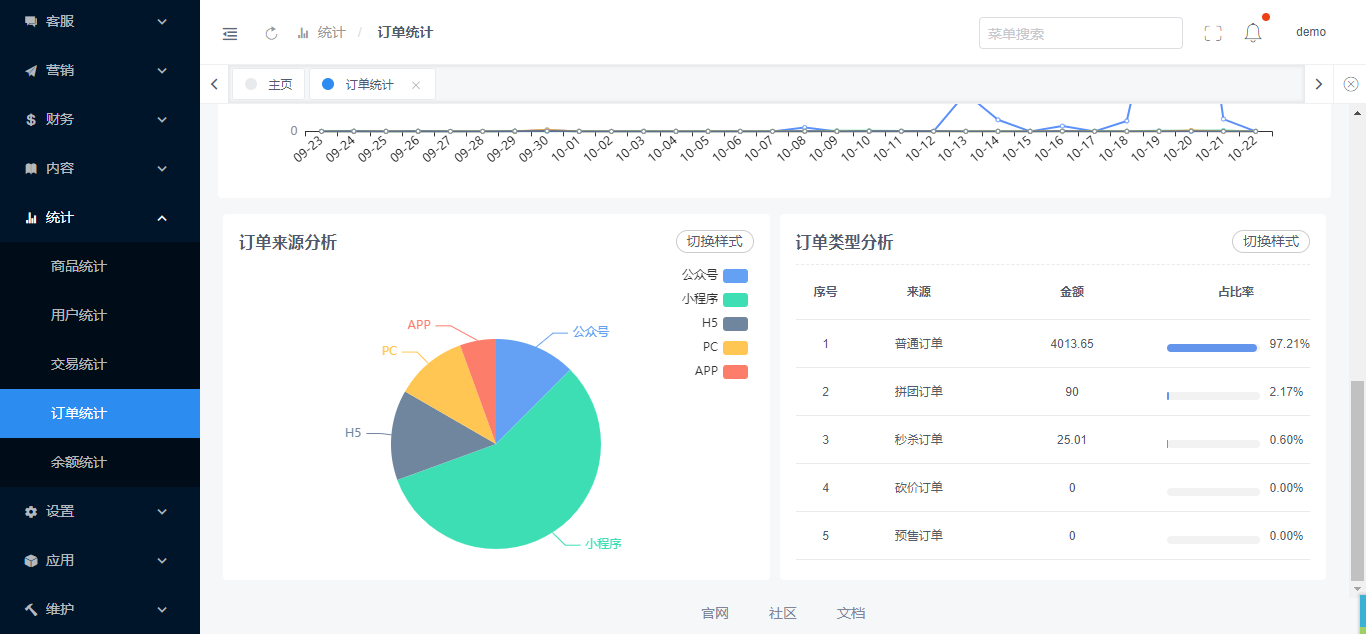1366x634 pixels.
Task: Enter fullscreen mode via the fullscreen icon
Action: pos(1213,33)
